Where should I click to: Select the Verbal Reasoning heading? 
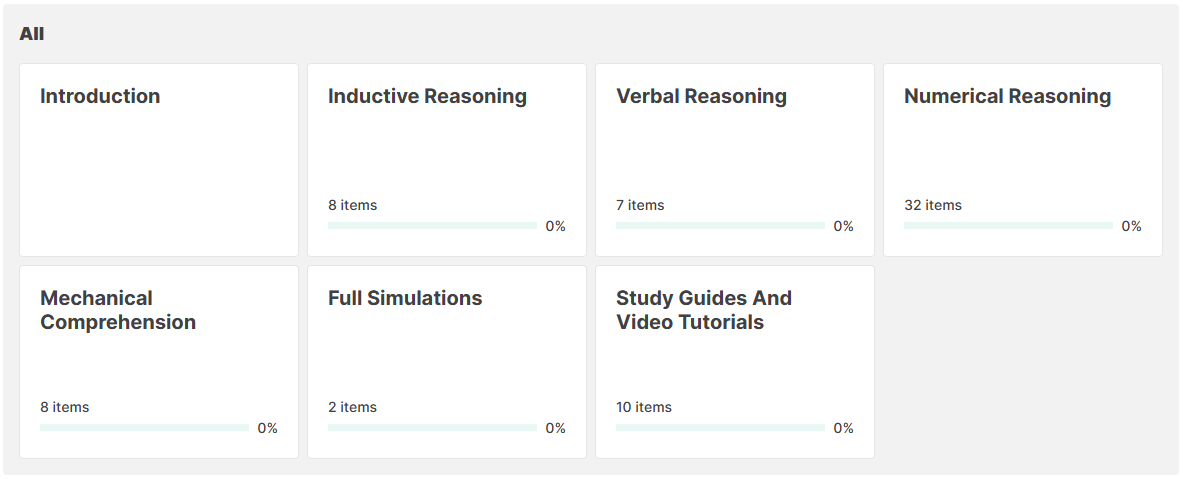click(701, 97)
